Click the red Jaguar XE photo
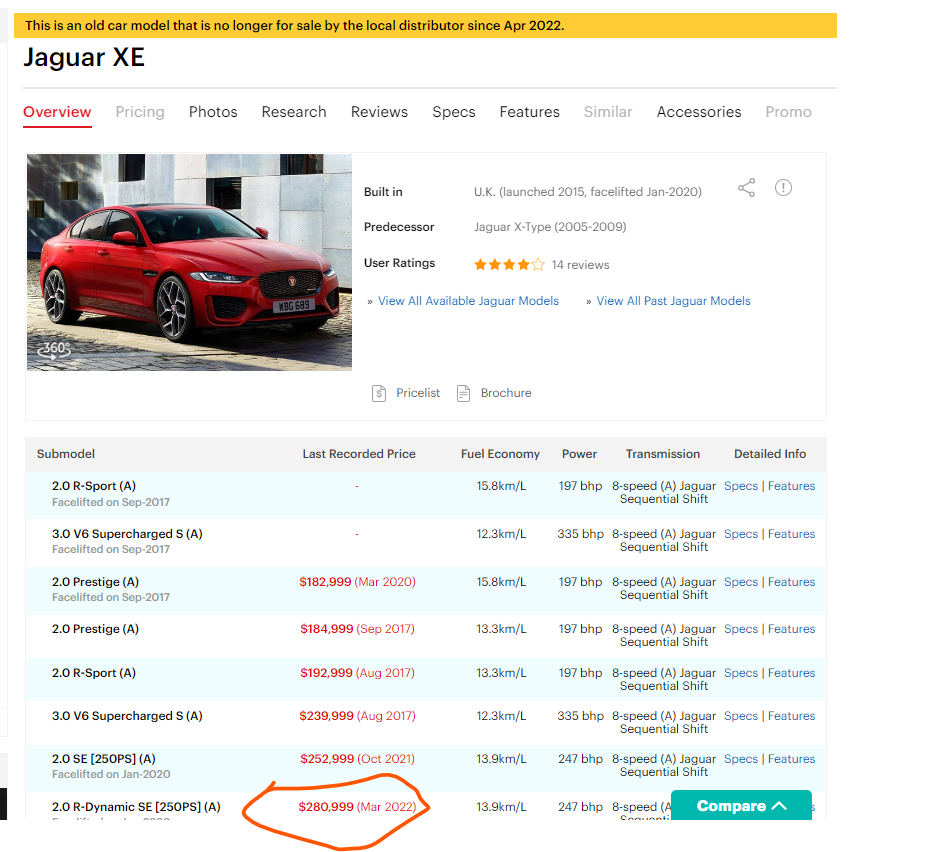Image resolution: width=925 pixels, height=852 pixels. 189,262
